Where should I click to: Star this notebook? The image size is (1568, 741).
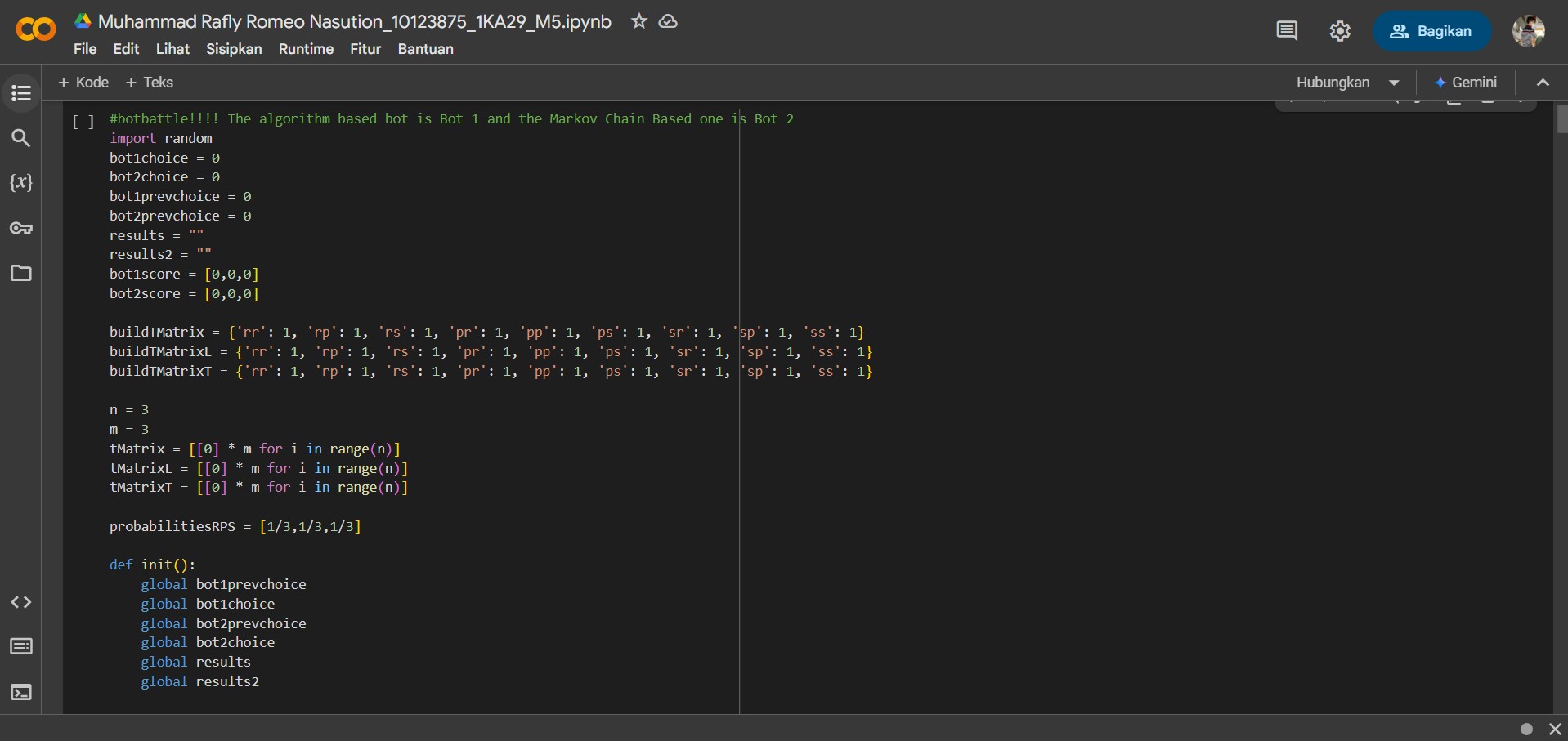pos(638,21)
